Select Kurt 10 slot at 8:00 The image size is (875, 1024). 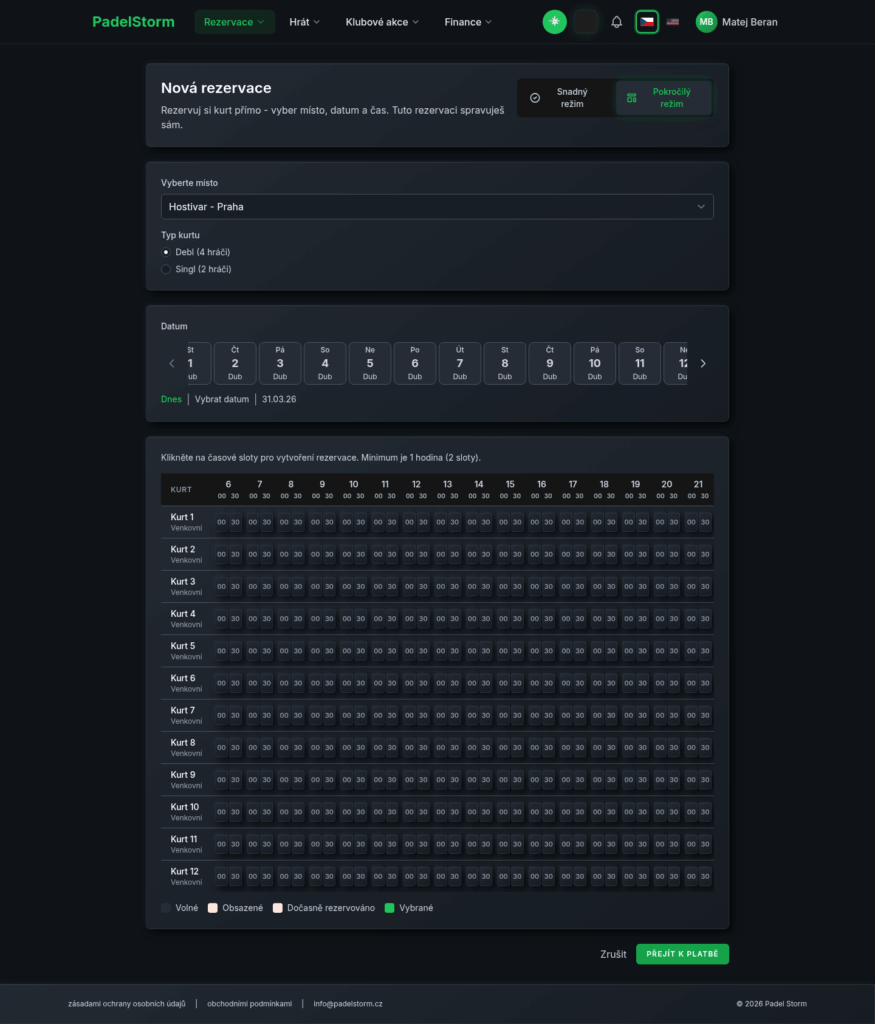[x=284, y=812]
